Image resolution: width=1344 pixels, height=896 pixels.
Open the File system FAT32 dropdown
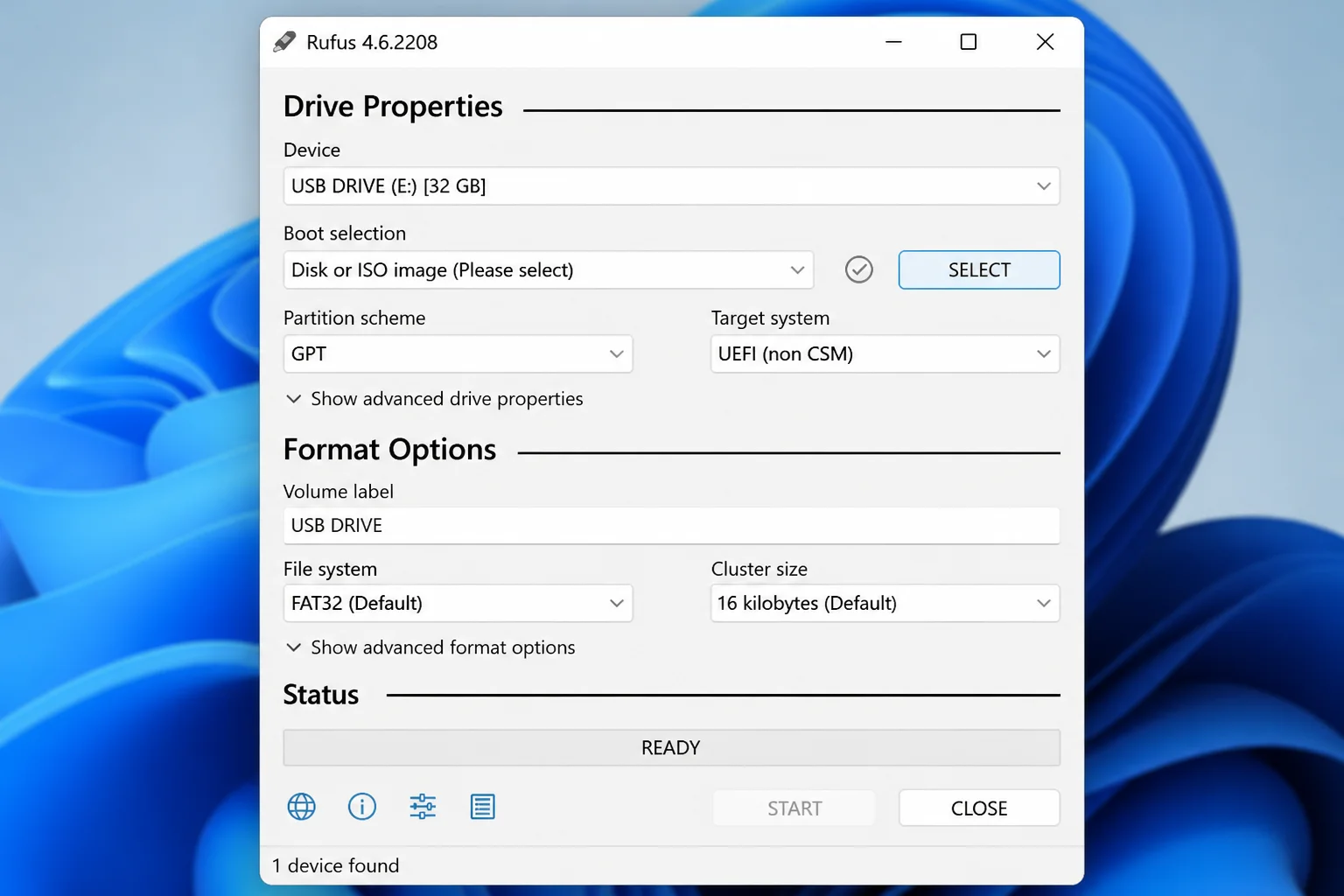click(458, 604)
